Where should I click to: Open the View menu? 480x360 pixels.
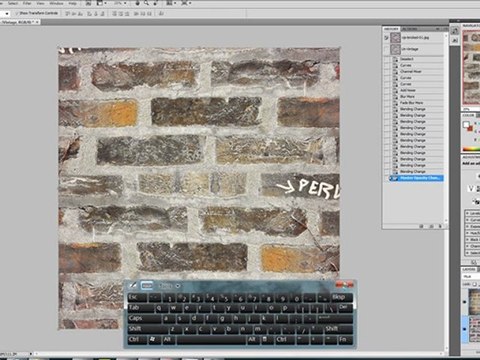click(x=40, y=3)
